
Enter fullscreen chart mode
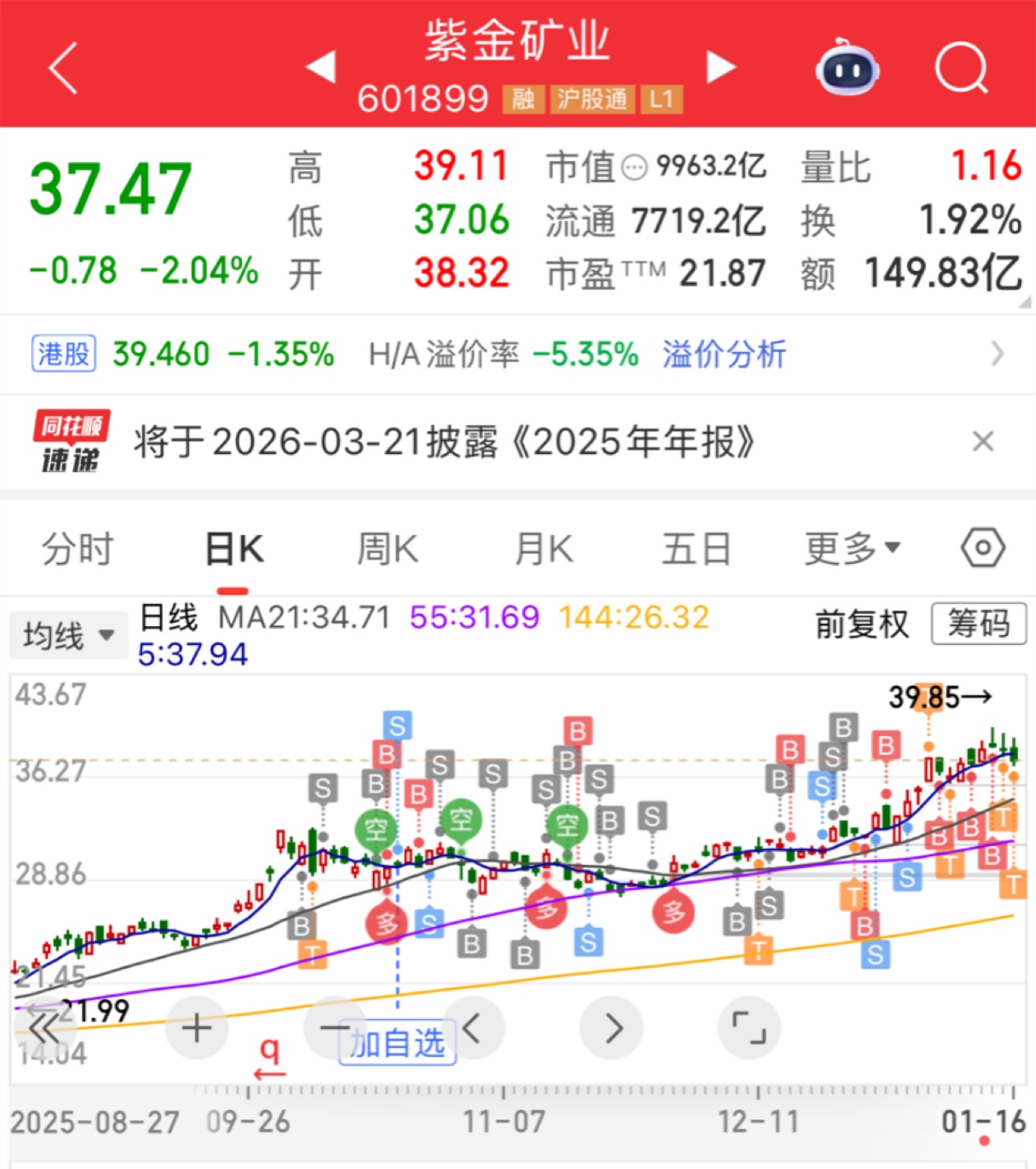[749, 1028]
